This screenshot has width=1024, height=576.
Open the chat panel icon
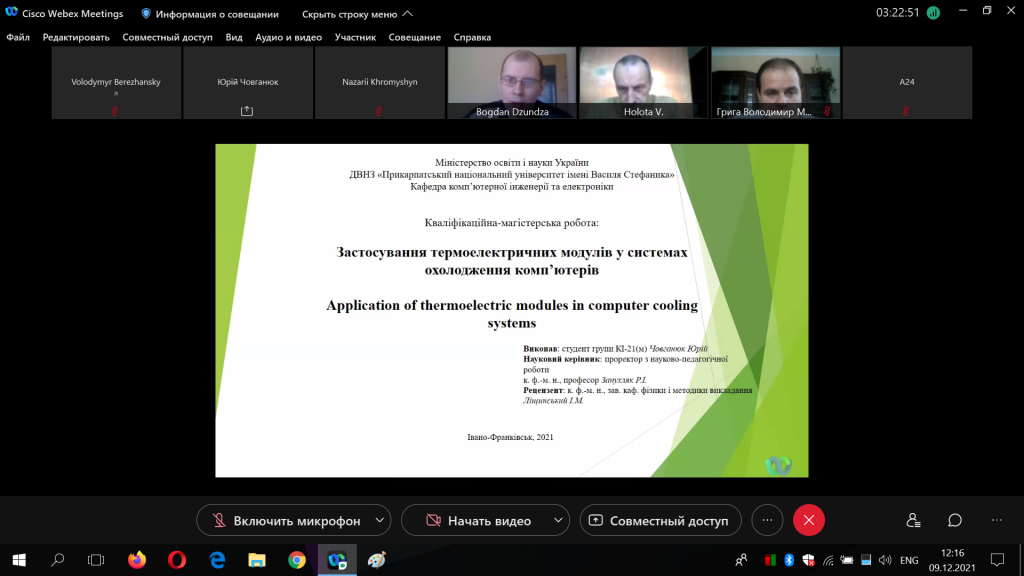[955, 520]
